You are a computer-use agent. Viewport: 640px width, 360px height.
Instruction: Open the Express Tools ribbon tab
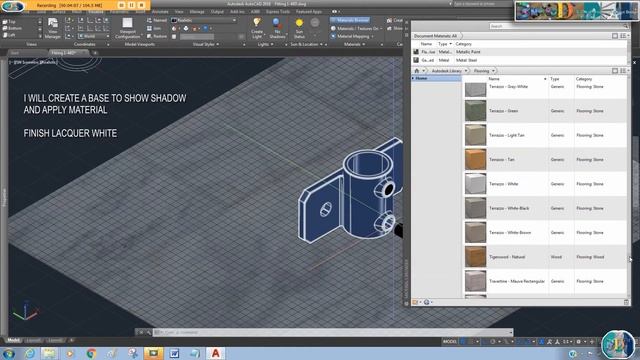278,12
